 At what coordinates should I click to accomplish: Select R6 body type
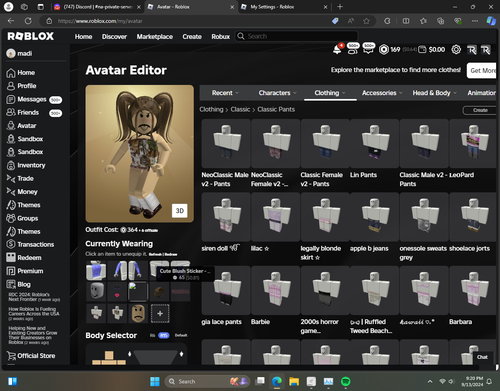point(152,335)
